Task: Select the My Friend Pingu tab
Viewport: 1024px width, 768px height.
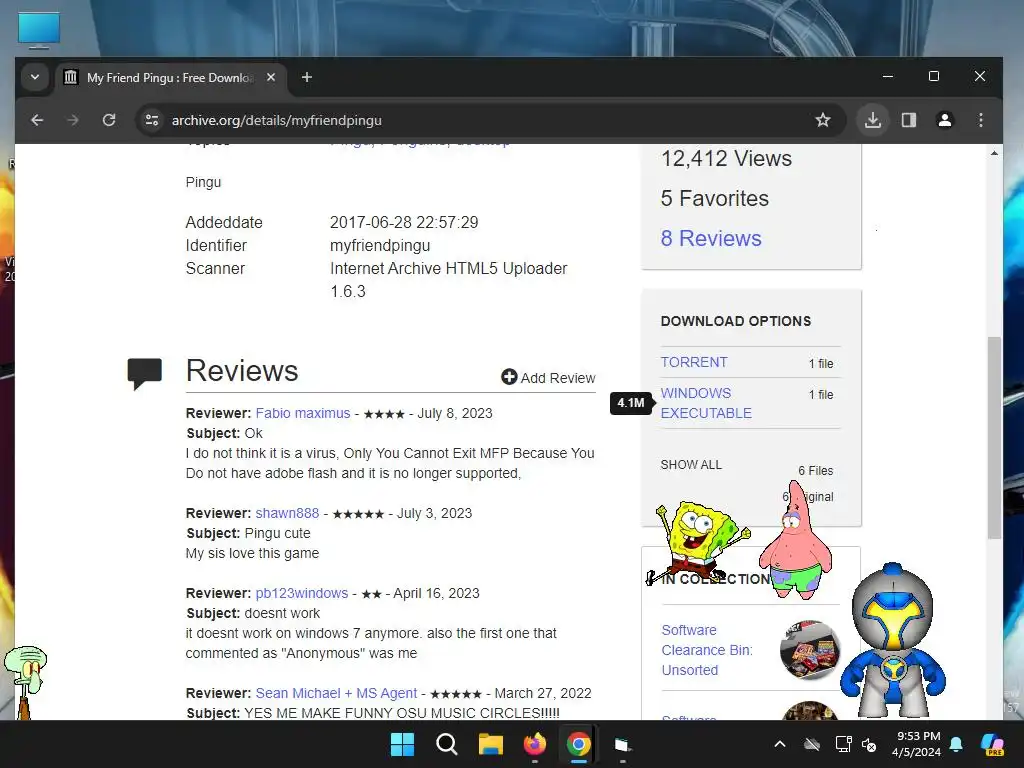Action: (171, 77)
